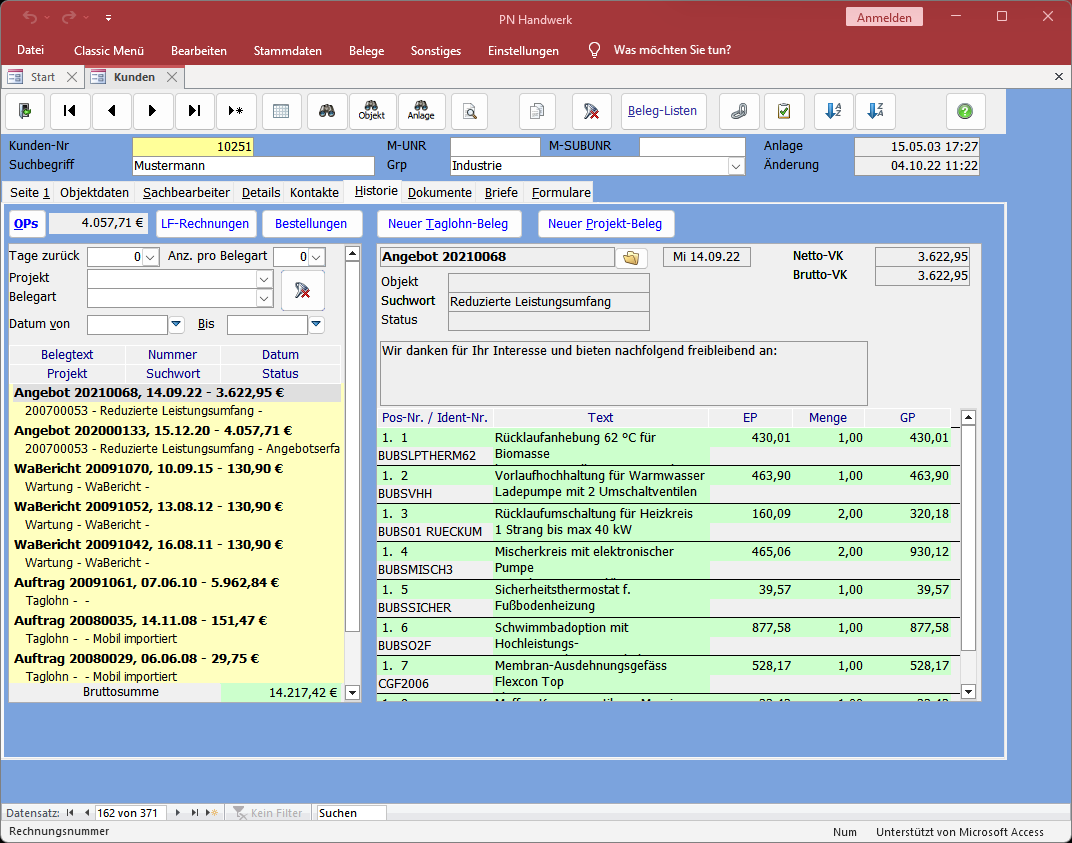Open the table grid view icon
The height and width of the screenshot is (843, 1072).
(281, 111)
